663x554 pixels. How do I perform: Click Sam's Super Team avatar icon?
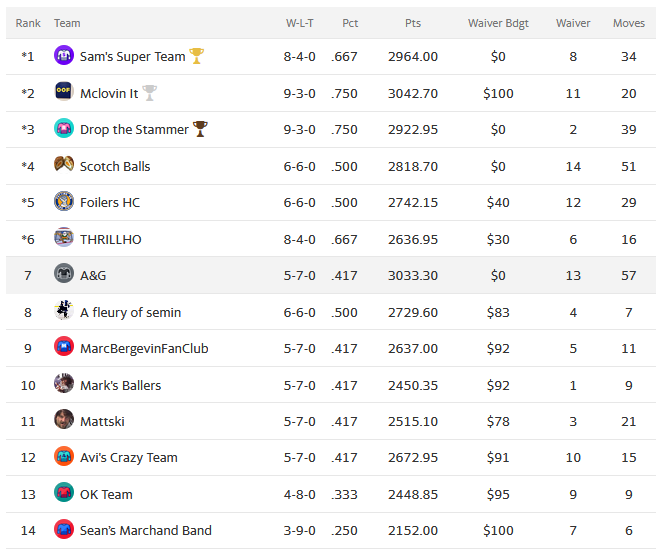64,56
